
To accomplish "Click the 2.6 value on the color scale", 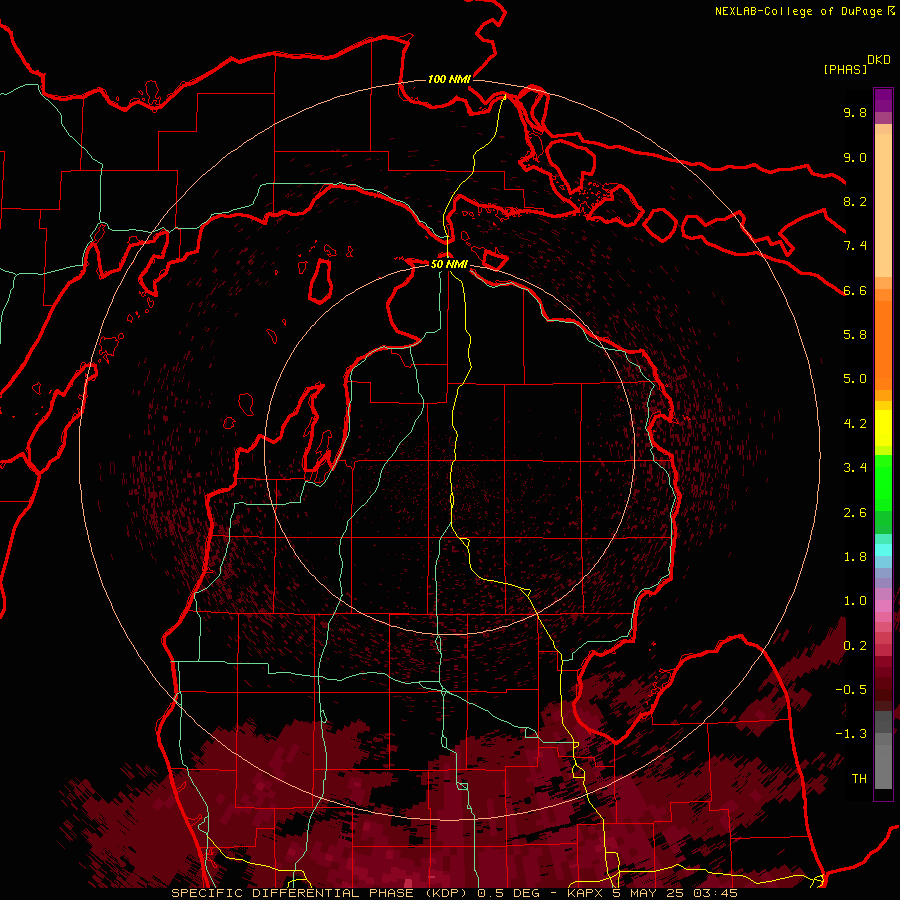I will pos(855,513).
